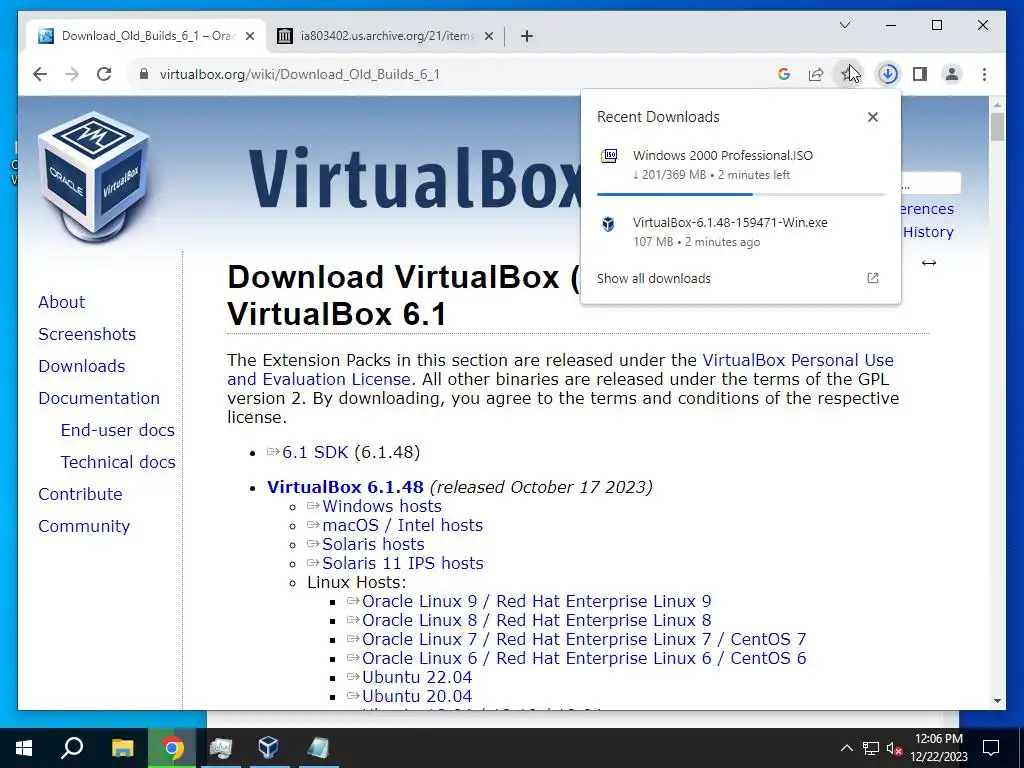Click the VirtualBox taskbar icon
Image resolution: width=1024 pixels, height=768 pixels.
tap(268, 748)
